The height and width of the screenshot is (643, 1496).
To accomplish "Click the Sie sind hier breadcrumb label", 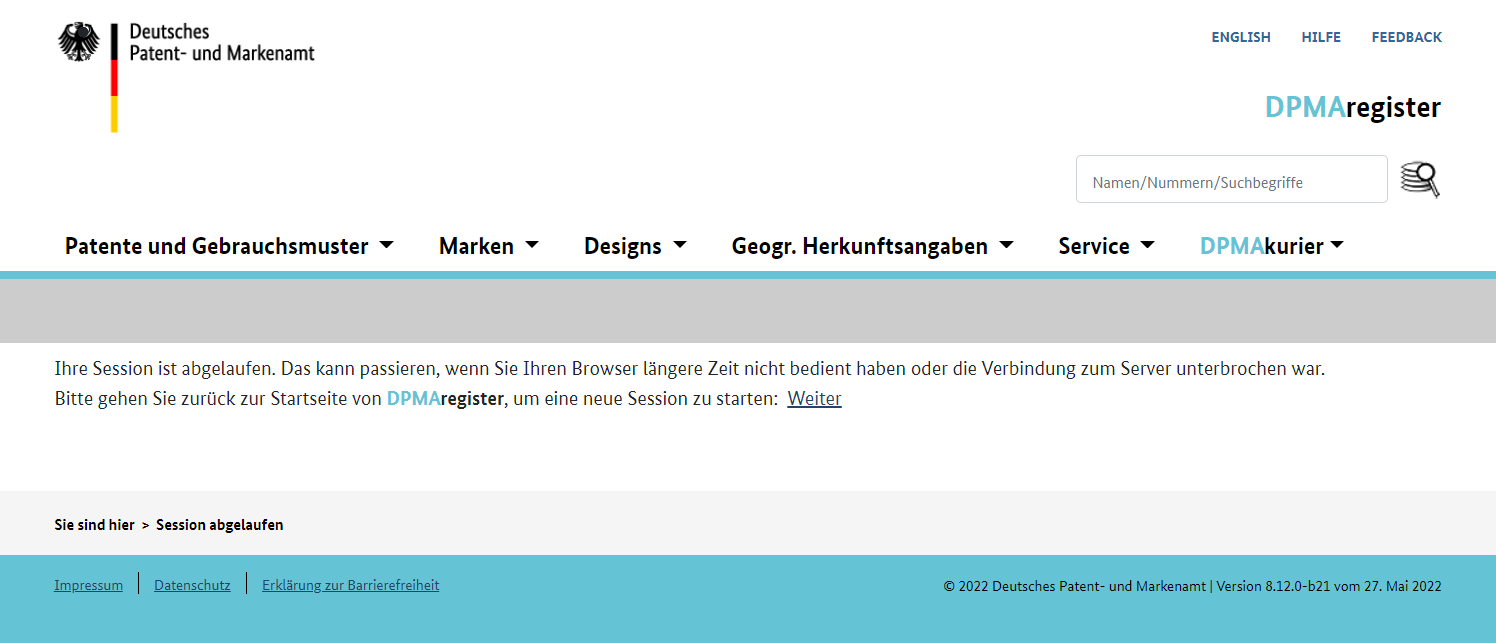I will pos(94,525).
